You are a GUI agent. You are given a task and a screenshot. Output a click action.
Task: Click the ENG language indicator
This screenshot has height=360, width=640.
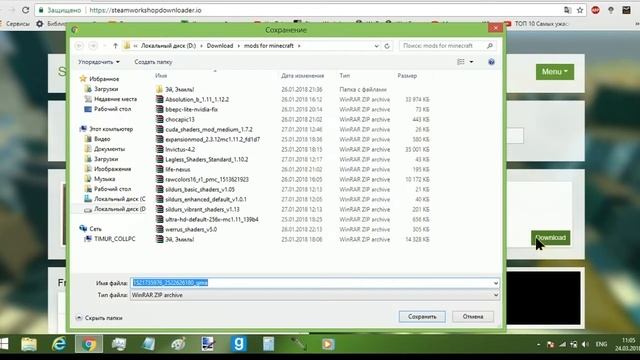(601, 344)
